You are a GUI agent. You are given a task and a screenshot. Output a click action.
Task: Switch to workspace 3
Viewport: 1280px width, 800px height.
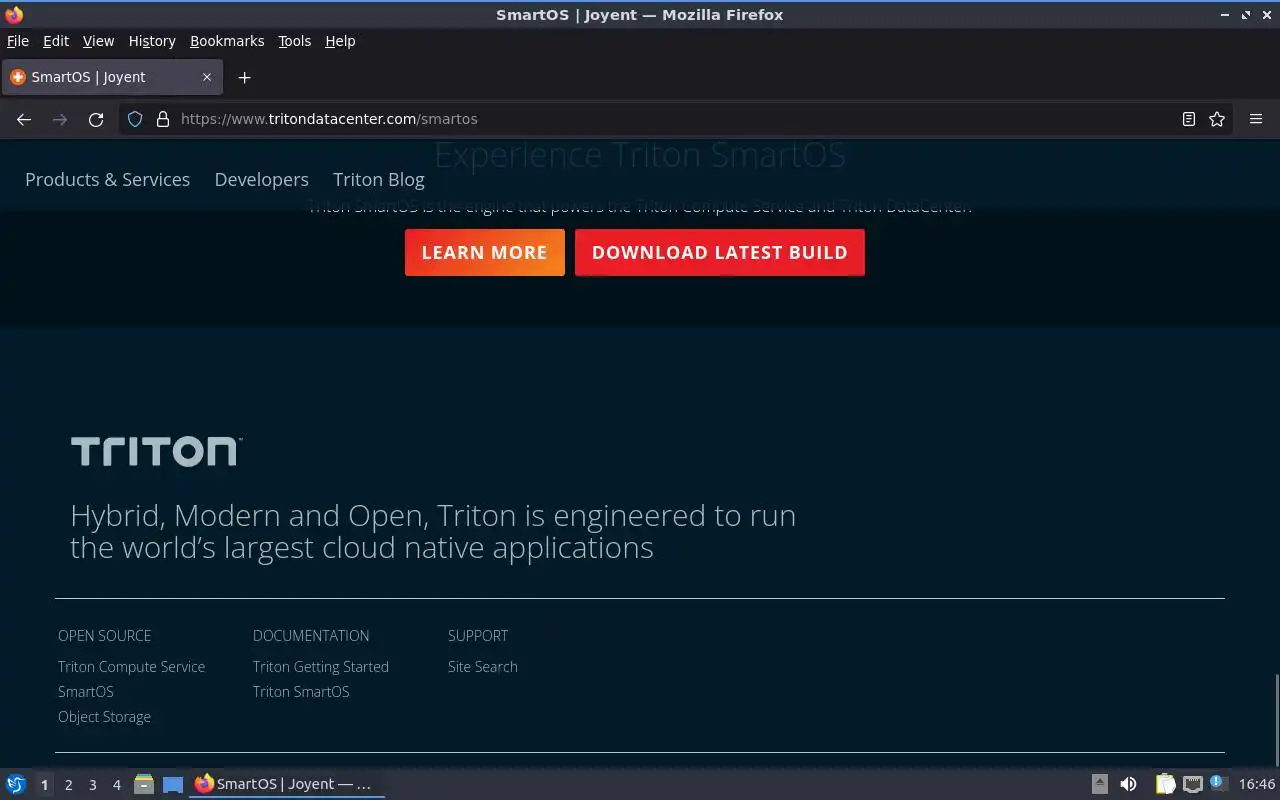tap(92, 785)
